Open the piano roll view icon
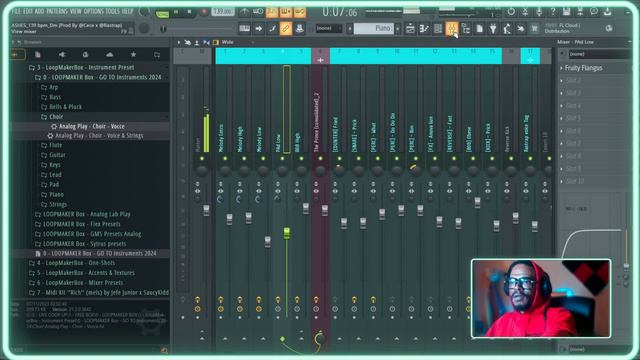 tap(424, 29)
